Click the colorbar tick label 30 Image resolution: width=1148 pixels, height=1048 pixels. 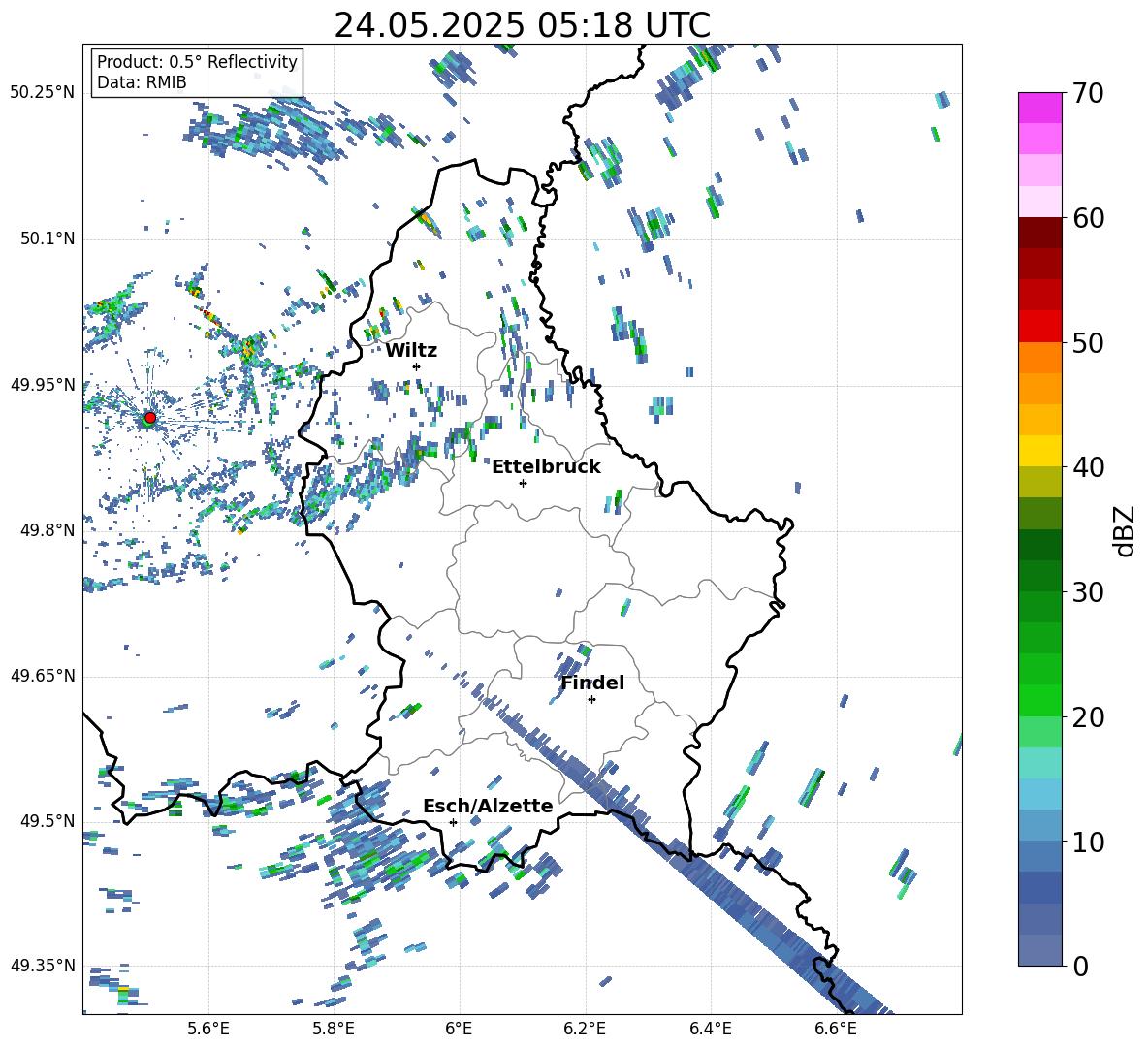tap(1088, 591)
